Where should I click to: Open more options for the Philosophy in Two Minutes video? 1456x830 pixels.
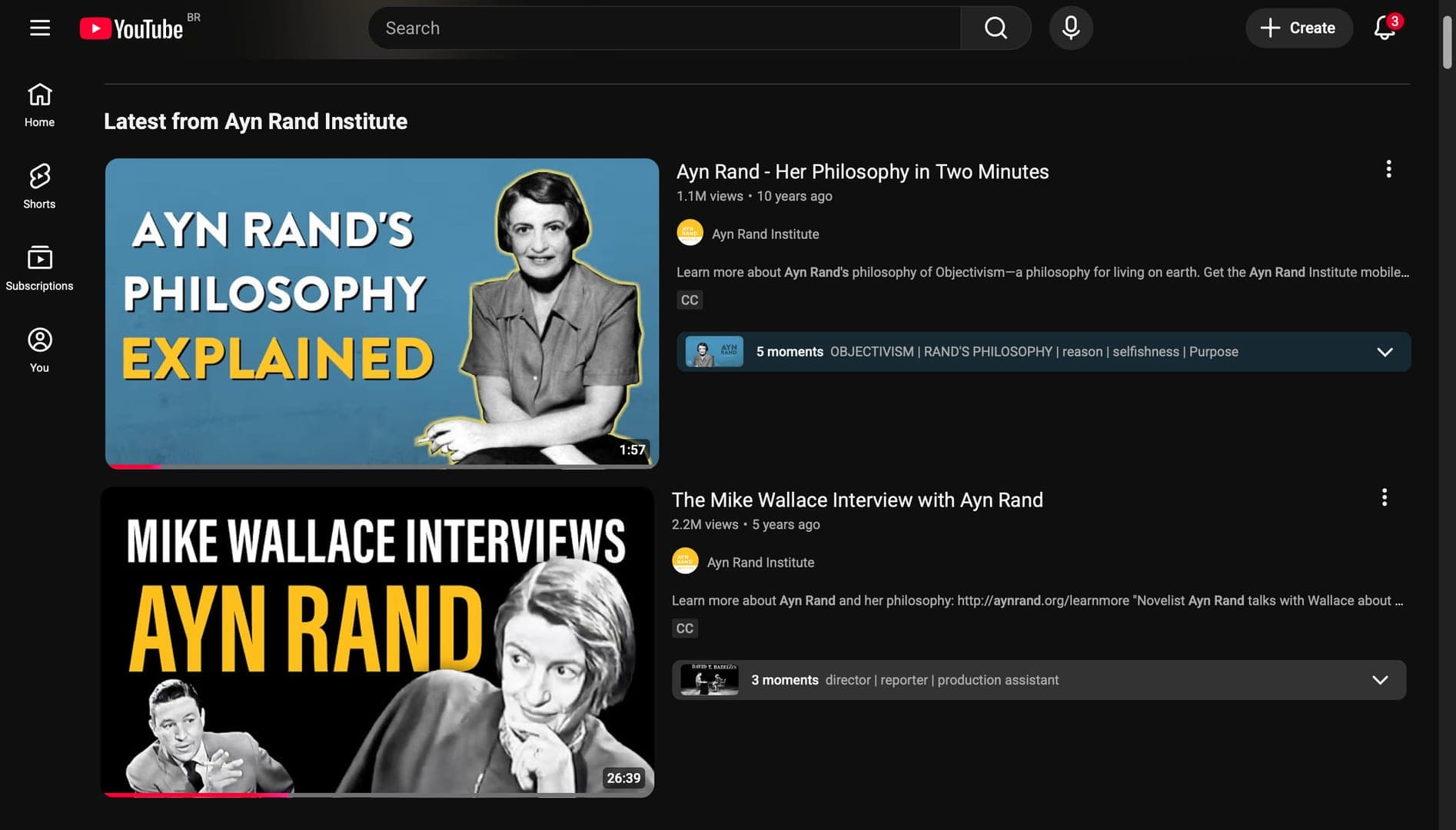point(1388,169)
